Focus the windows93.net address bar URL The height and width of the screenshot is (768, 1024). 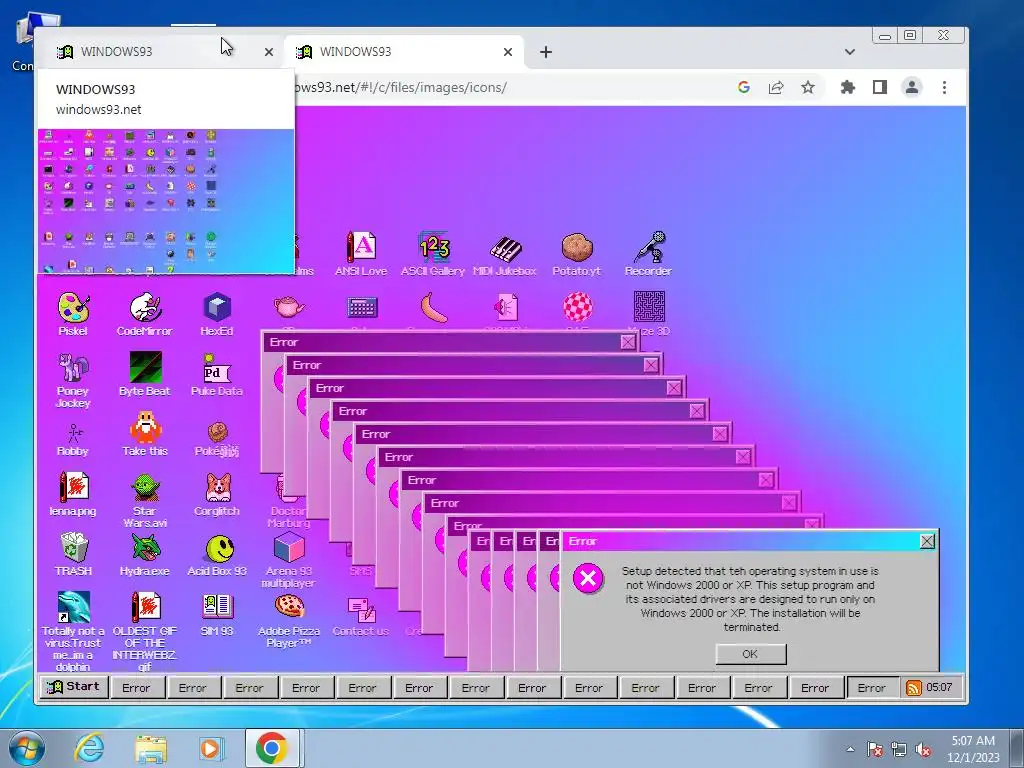402,87
